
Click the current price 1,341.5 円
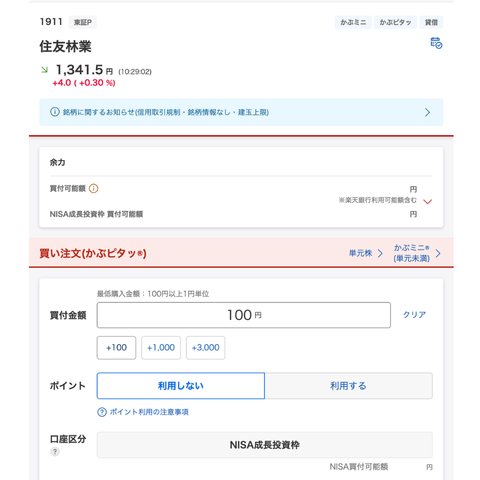coord(84,70)
